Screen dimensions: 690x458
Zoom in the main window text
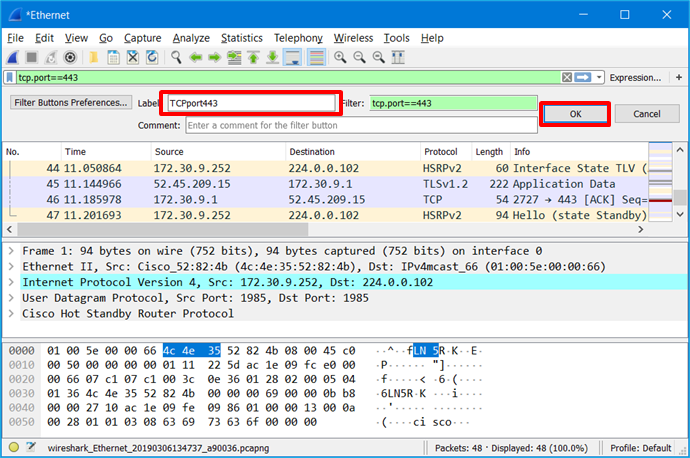[x=340, y=57]
